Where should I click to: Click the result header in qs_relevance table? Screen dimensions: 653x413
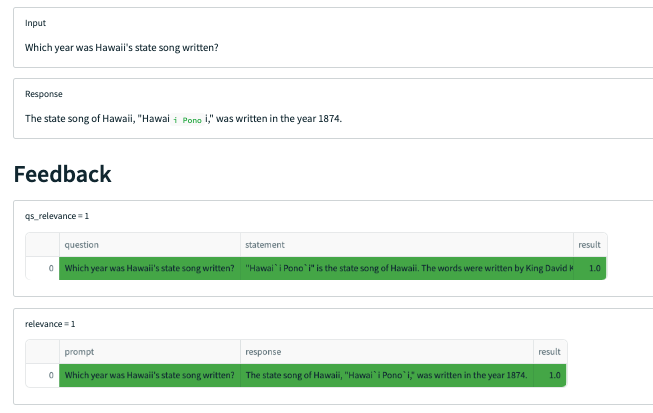click(x=589, y=244)
